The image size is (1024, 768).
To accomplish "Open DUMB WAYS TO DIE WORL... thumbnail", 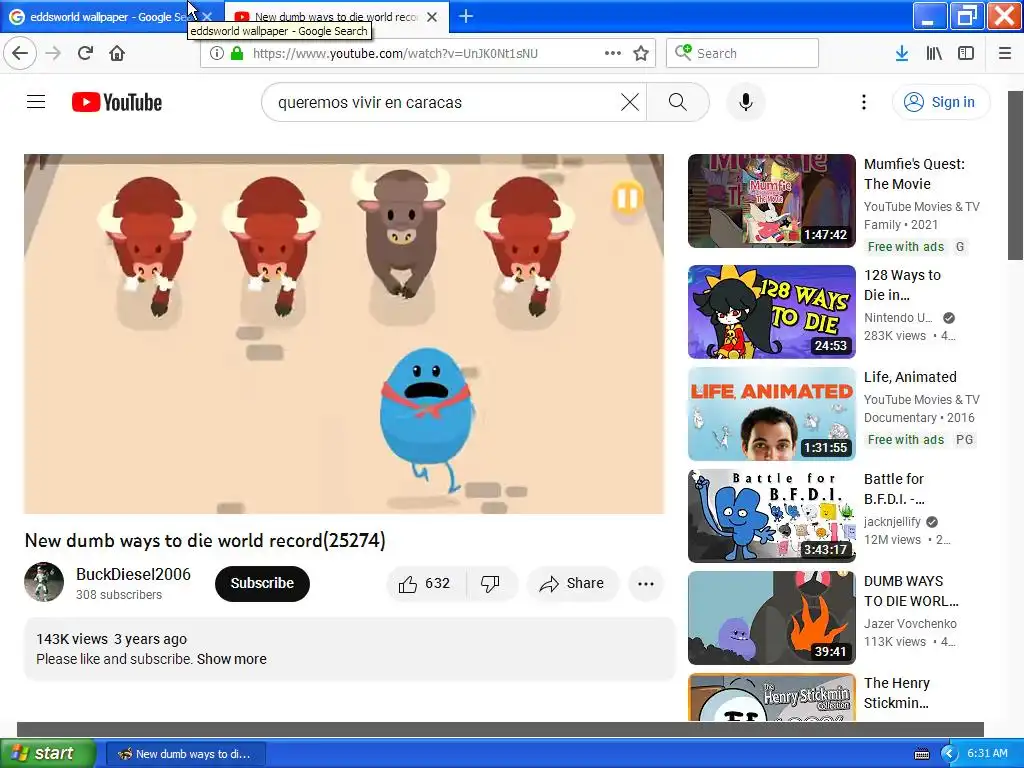I will pyautogui.click(x=771, y=617).
